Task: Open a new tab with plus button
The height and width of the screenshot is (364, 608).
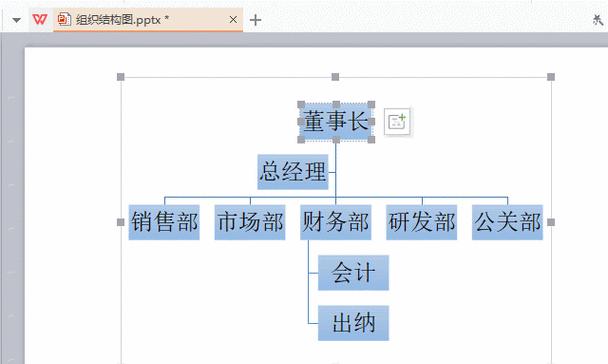Action: click(255, 20)
